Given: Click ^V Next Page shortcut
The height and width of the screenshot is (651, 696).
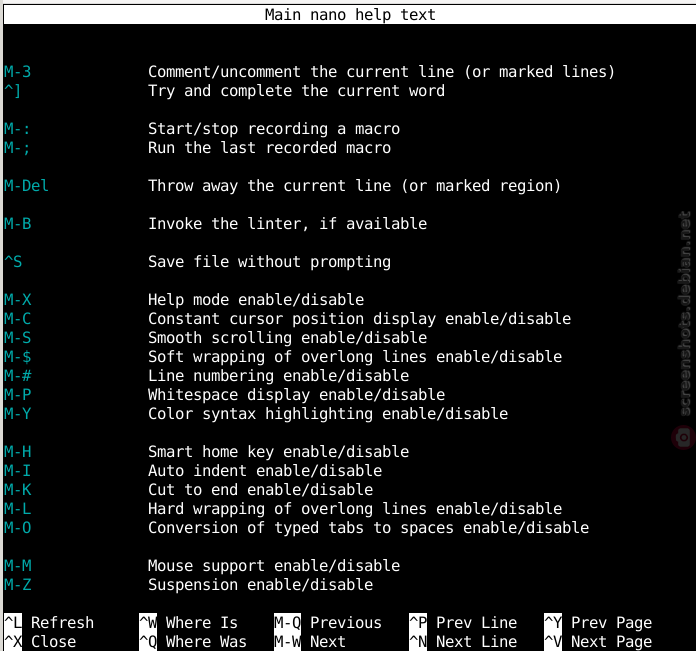Looking at the screenshot, I should coord(598,642).
